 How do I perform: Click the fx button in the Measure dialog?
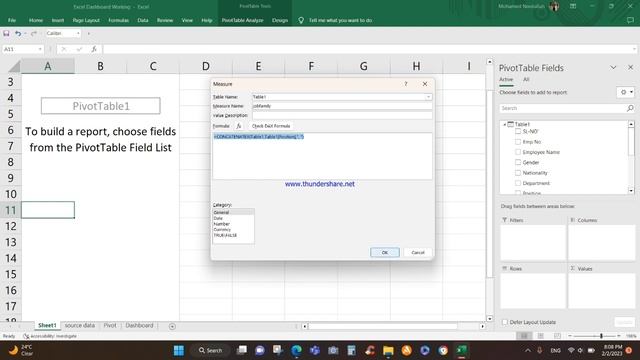click(x=239, y=126)
